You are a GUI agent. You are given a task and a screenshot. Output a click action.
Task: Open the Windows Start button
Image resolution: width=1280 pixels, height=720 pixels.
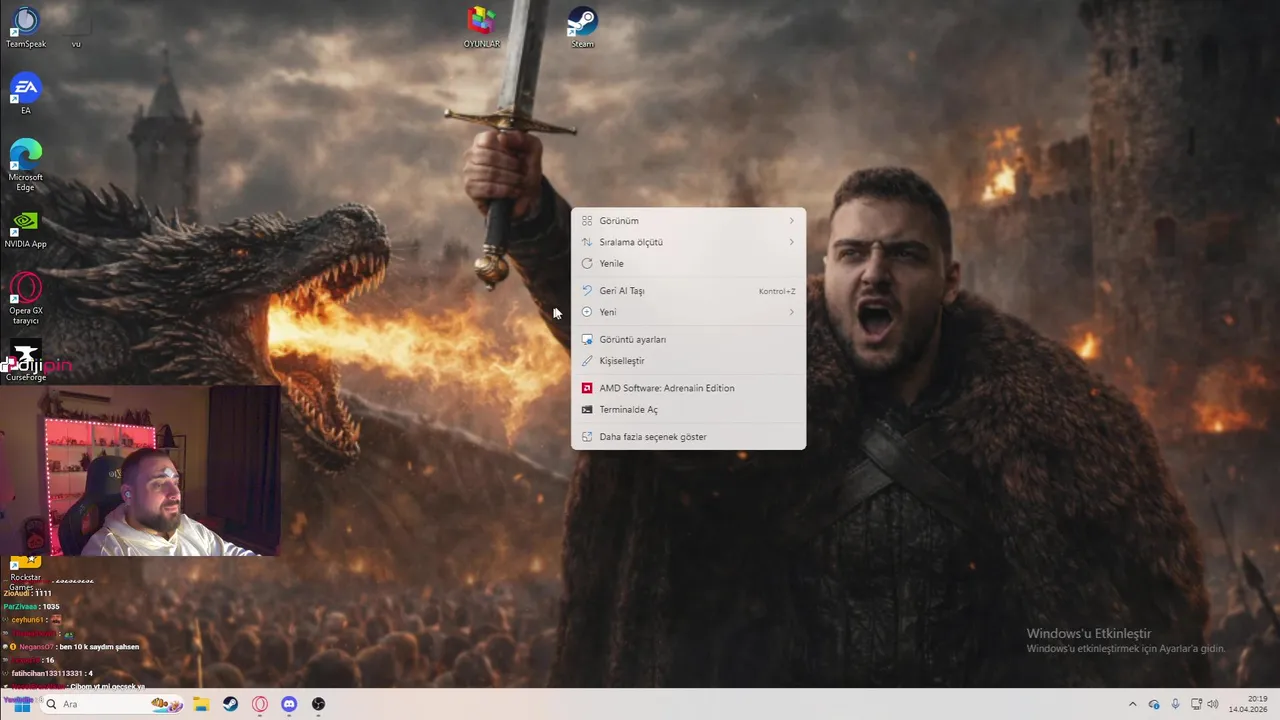click(22, 704)
